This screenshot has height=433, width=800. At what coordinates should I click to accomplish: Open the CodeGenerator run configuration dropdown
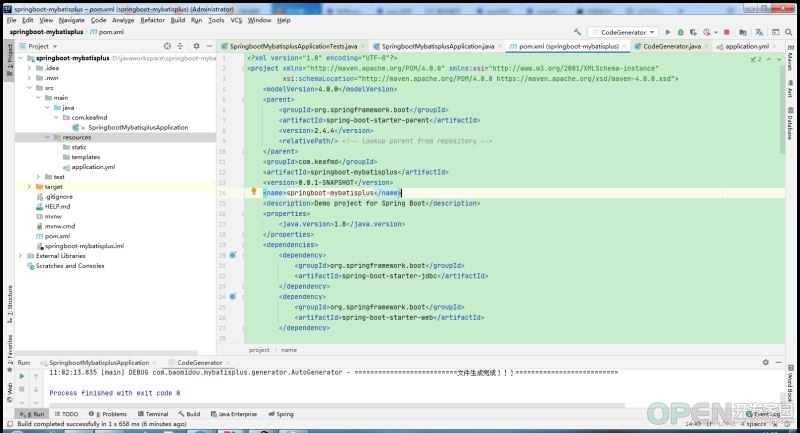pyautogui.click(x=622, y=32)
